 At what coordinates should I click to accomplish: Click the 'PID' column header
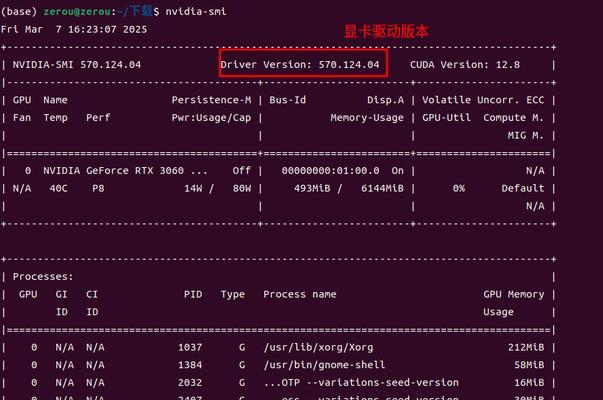(193, 294)
